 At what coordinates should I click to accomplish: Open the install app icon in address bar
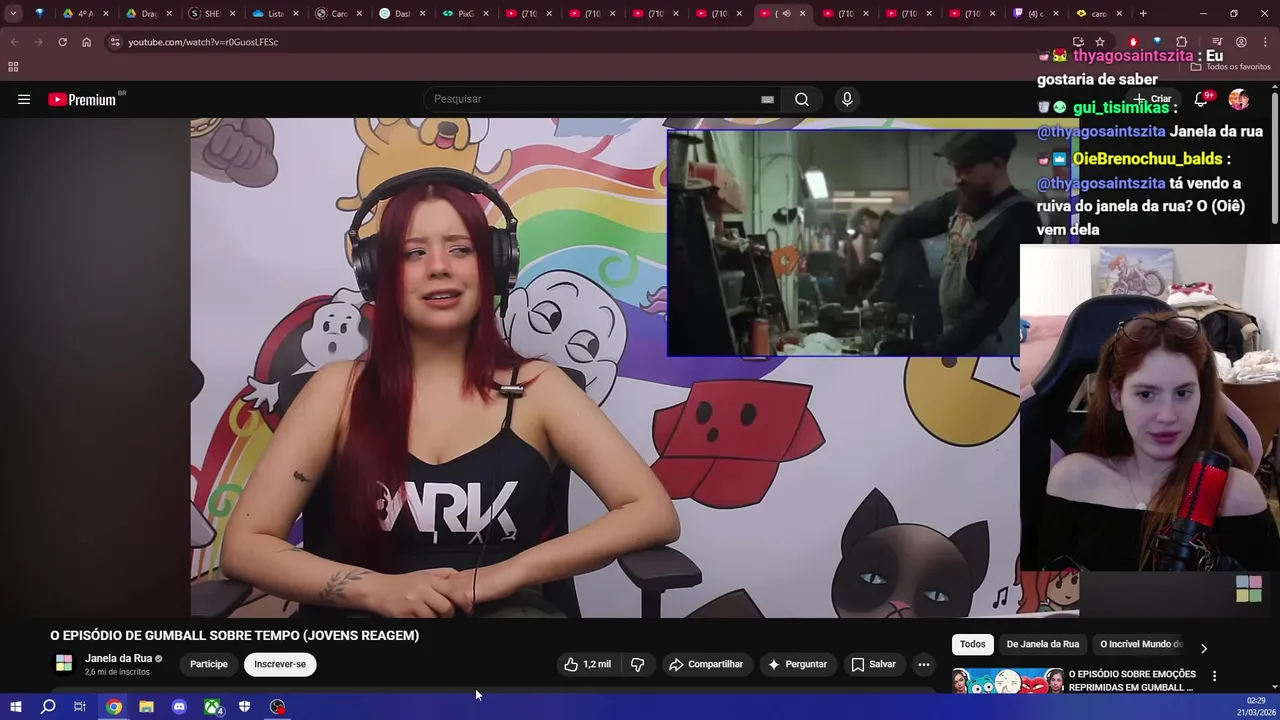1078,42
